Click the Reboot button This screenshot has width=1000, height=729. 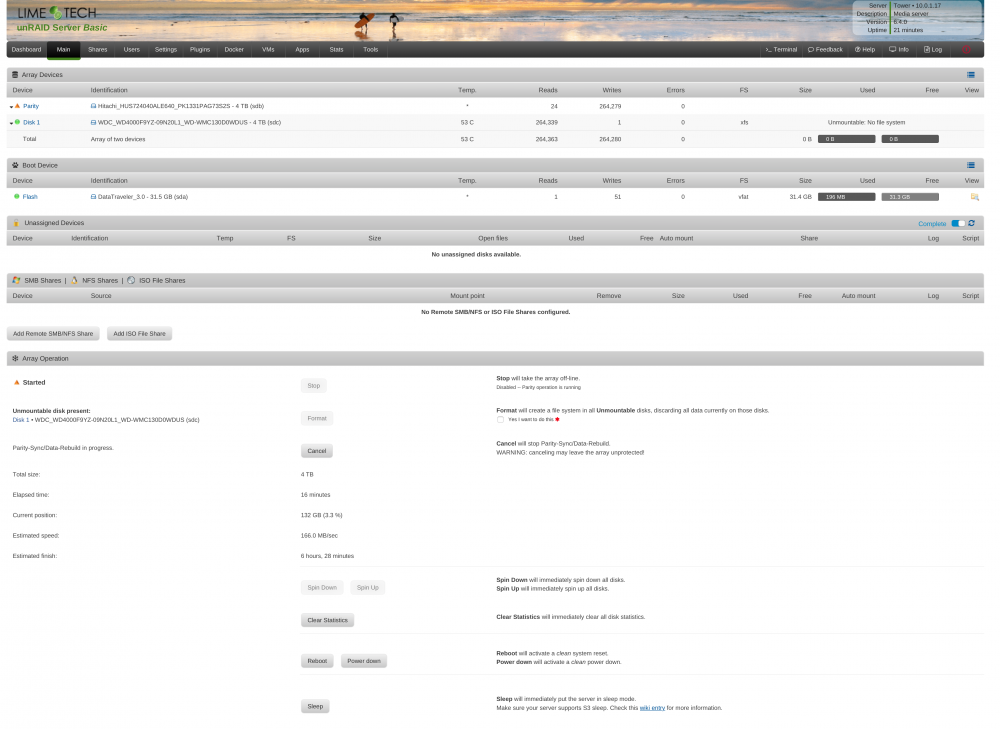[317, 661]
